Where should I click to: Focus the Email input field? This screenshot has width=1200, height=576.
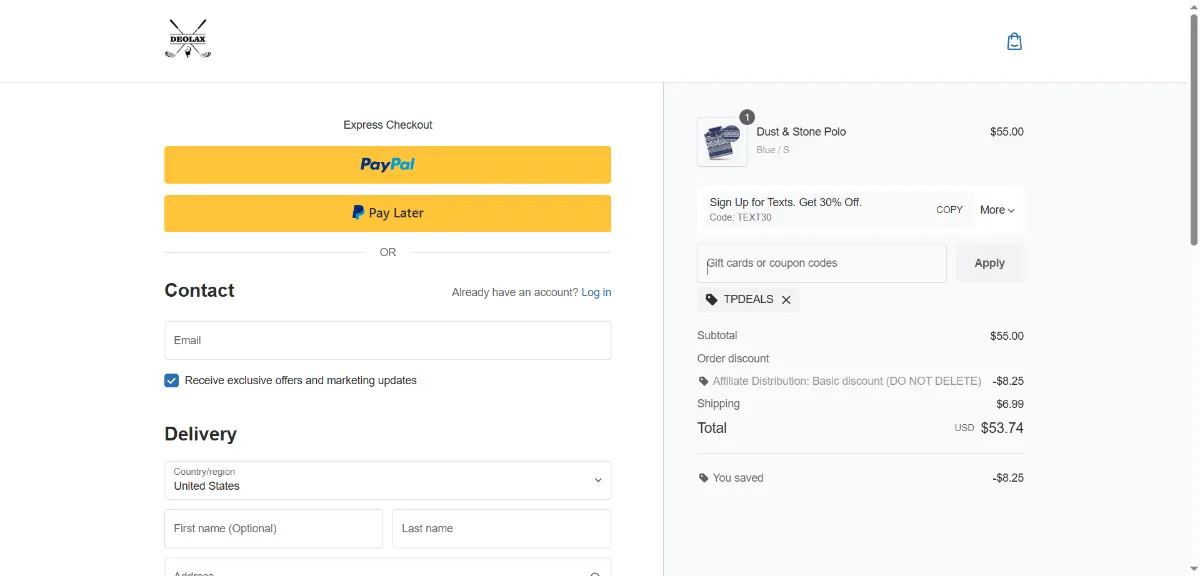[388, 340]
